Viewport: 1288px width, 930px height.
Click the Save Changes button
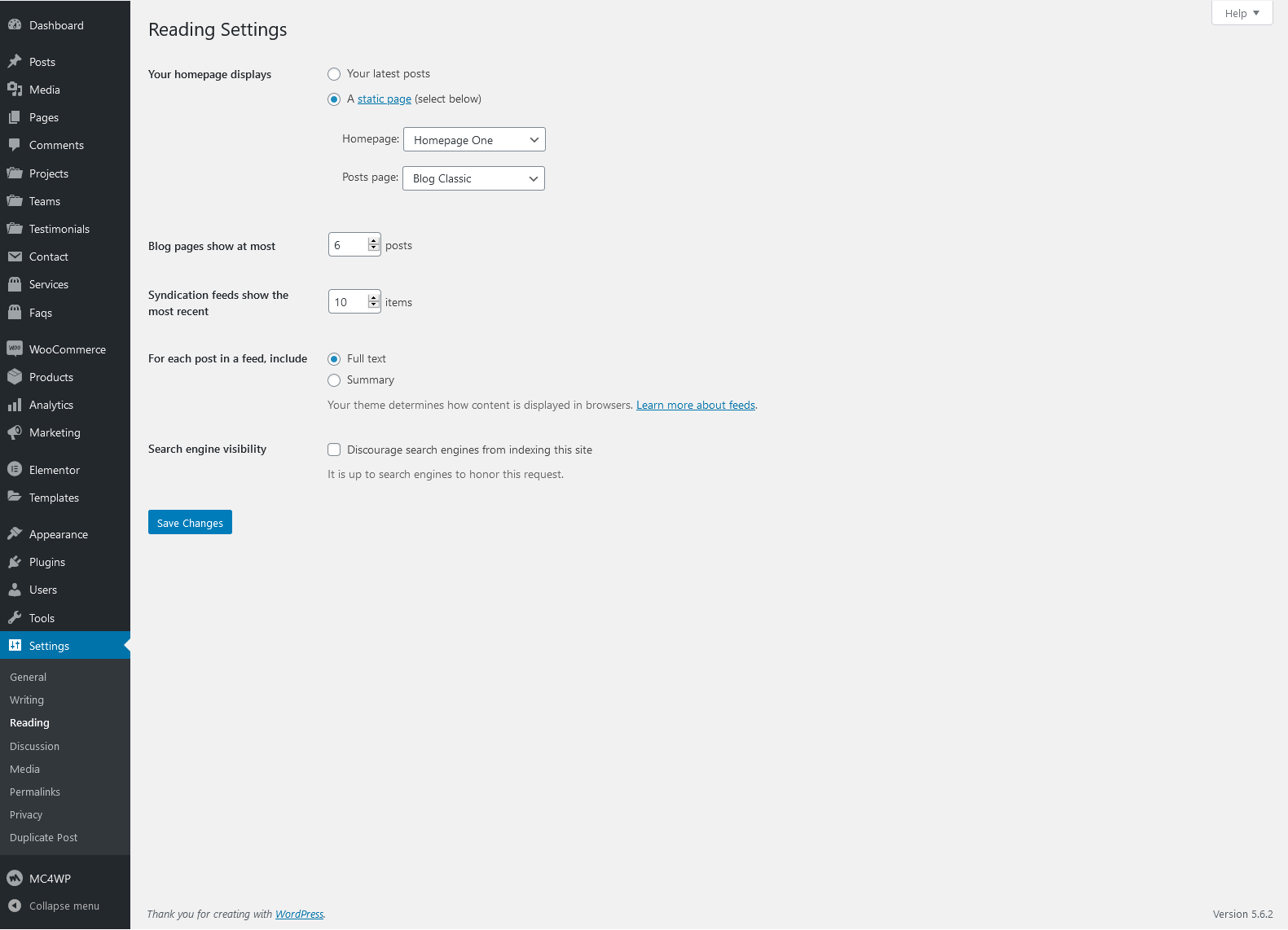tap(190, 522)
